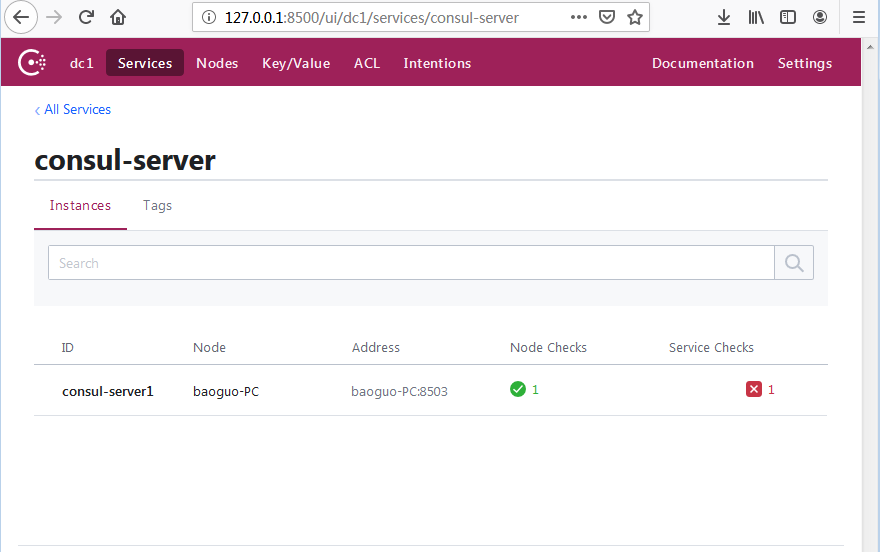Open the Key/Value nav item

pyautogui.click(x=296, y=63)
